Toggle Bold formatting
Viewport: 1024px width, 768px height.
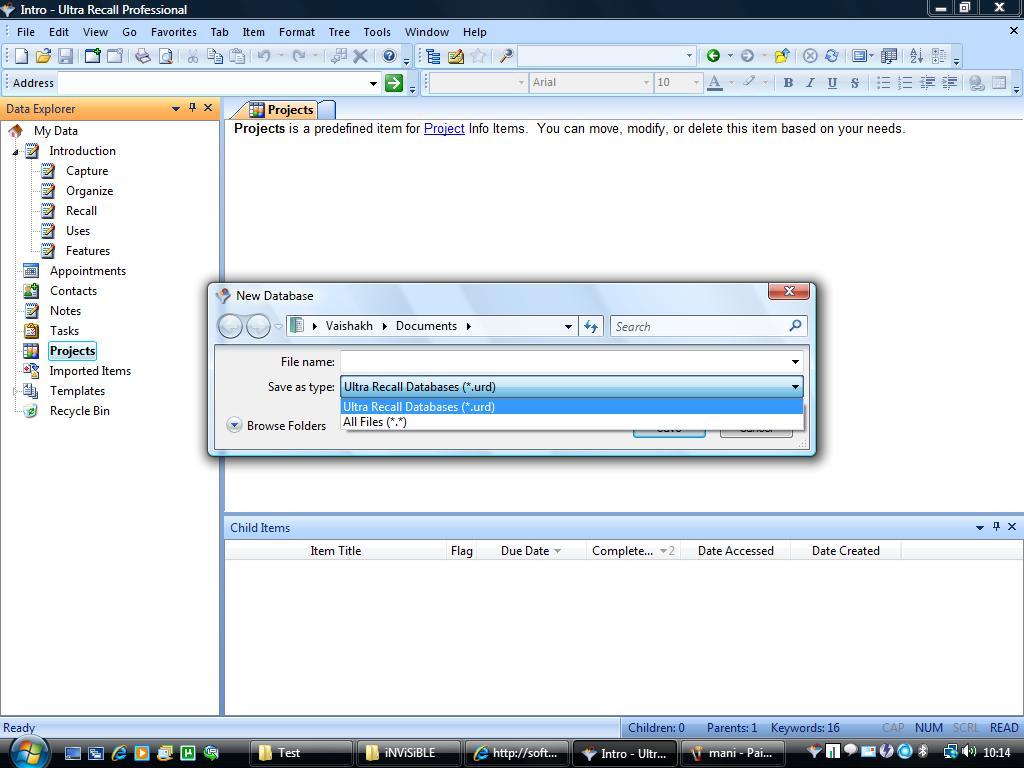click(x=788, y=83)
